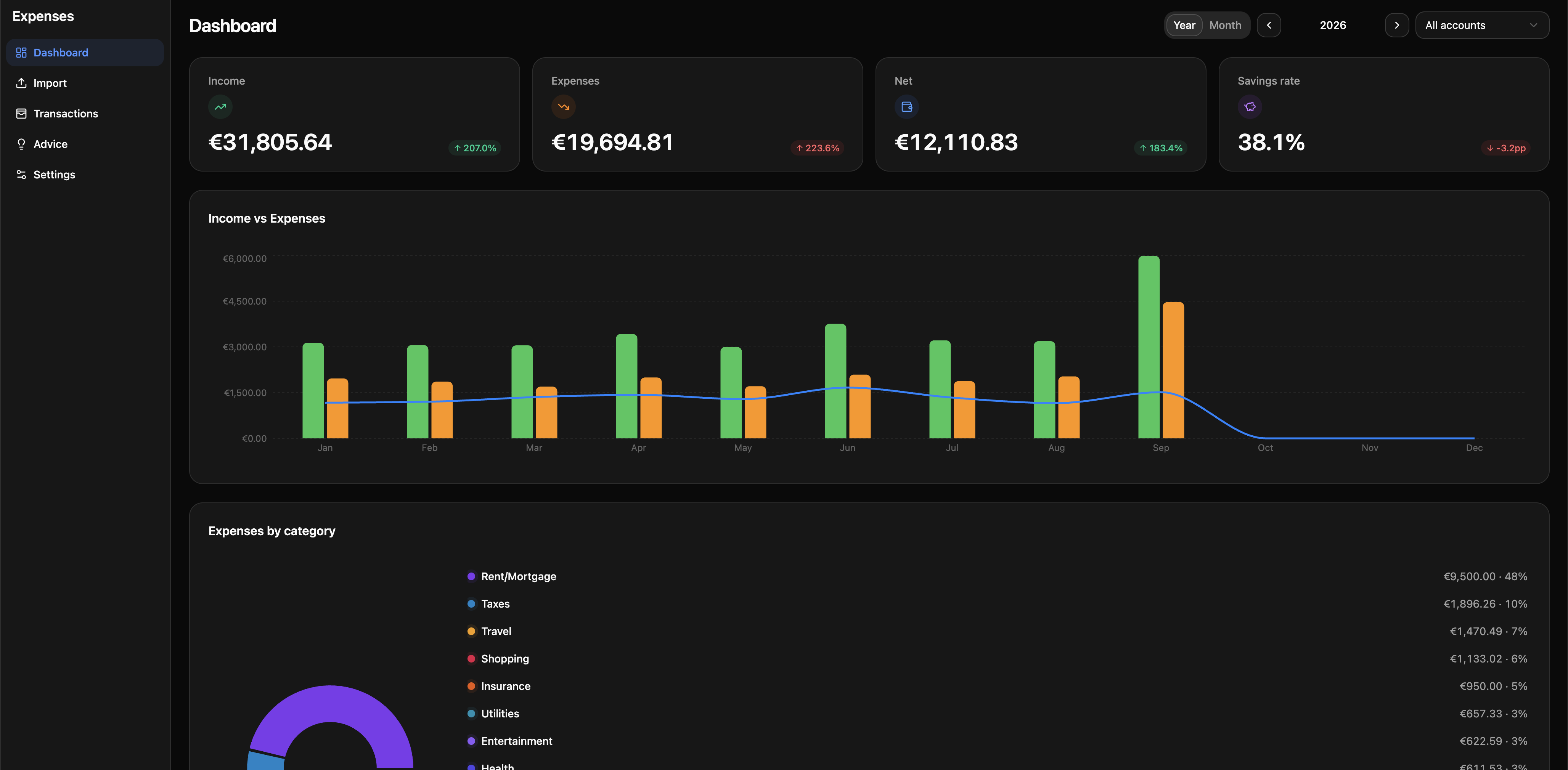Click the 2026 year label
Viewport: 1568px width, 770px height.
point(1332,25)
